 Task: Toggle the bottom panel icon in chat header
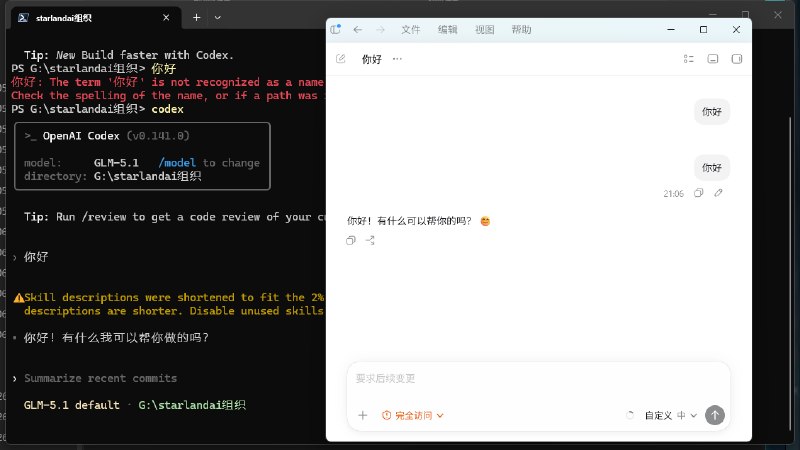[x=713, y=59]
